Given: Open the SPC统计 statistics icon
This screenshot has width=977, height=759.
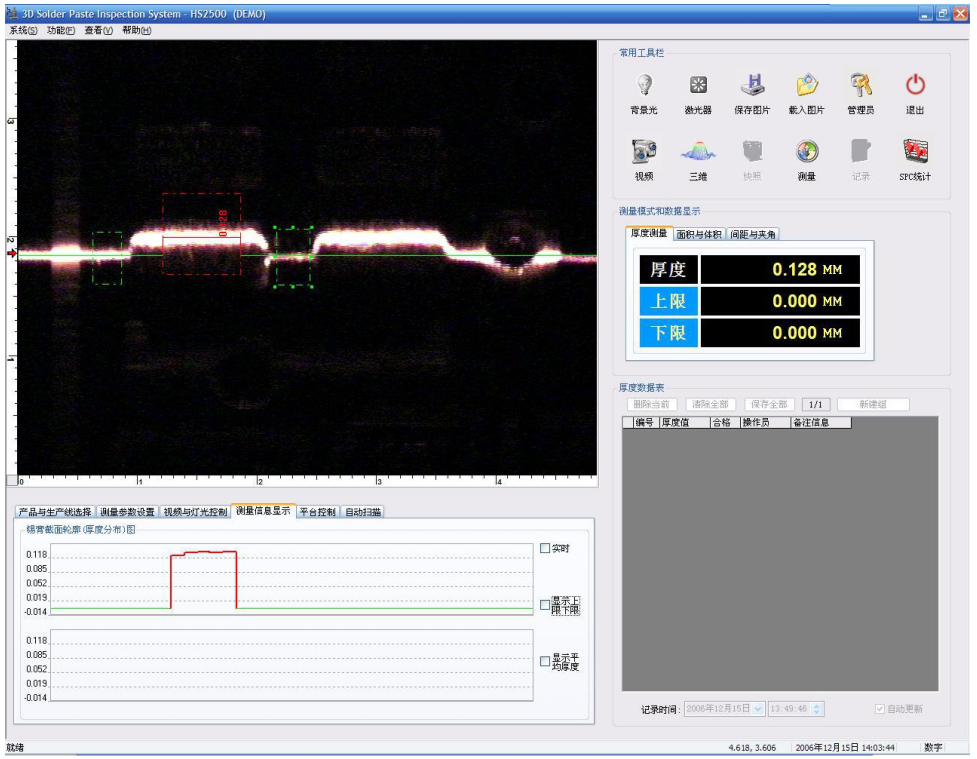Looking at the screenshot, I should point(915,152).
